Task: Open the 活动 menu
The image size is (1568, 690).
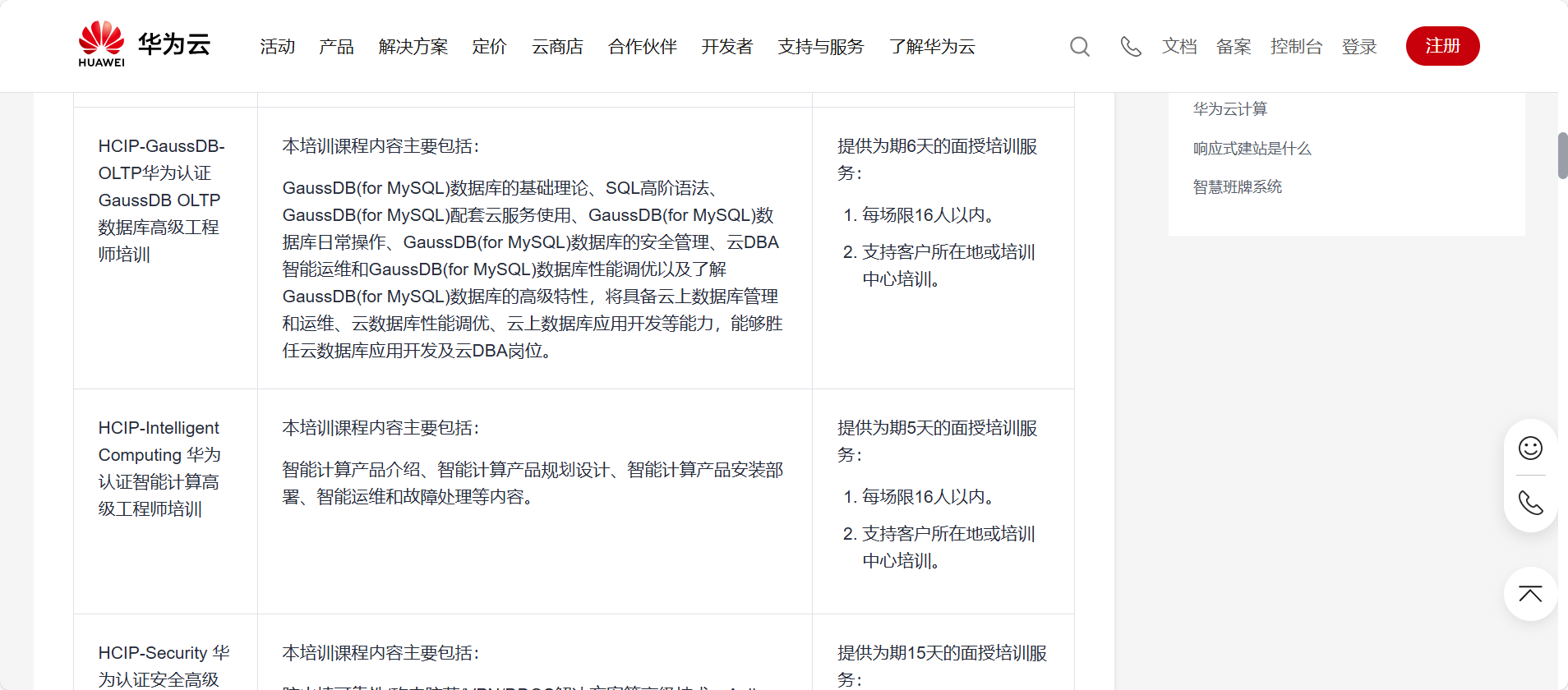Action: pos(278,47)
